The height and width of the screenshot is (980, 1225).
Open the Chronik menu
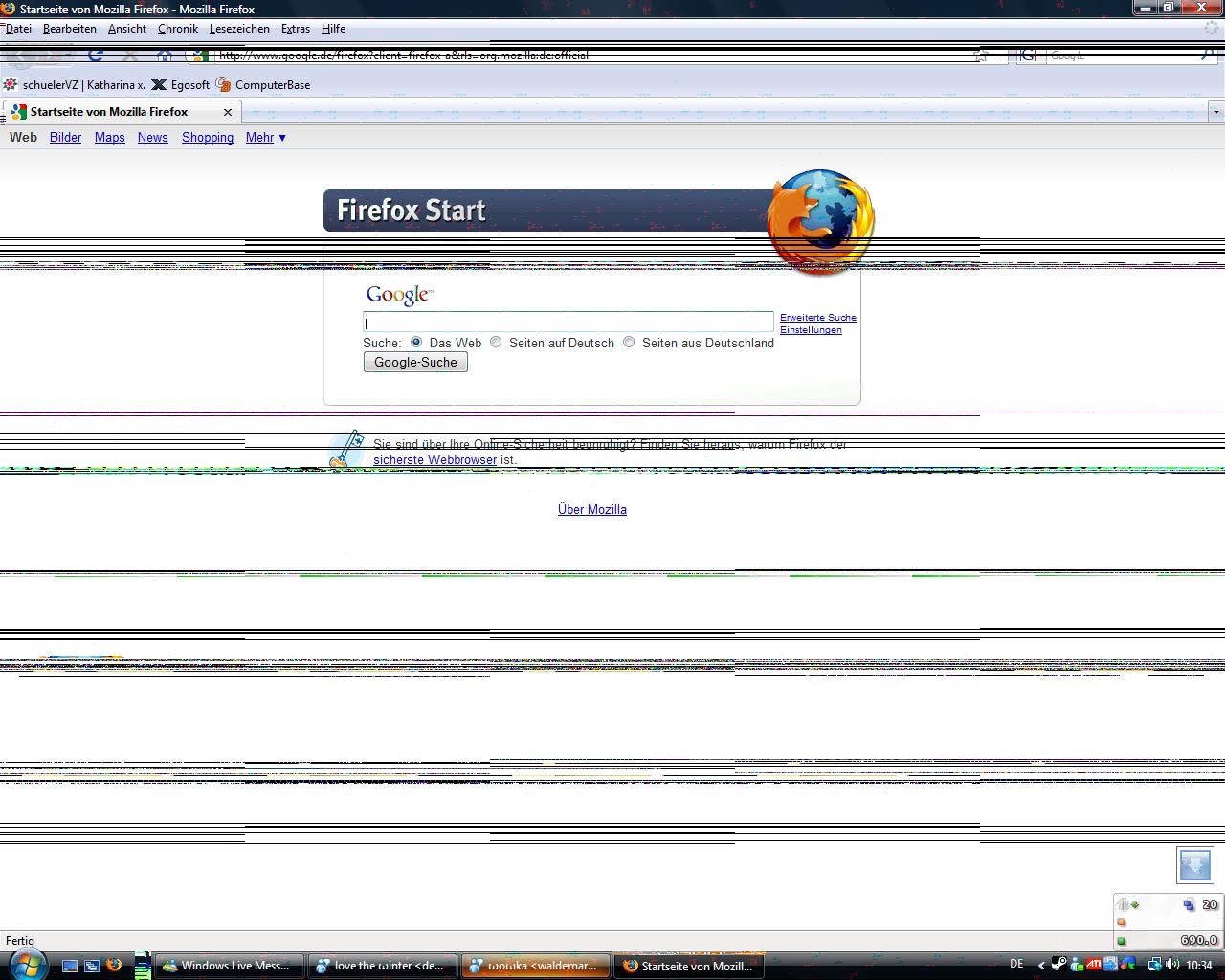pos(178,29)
